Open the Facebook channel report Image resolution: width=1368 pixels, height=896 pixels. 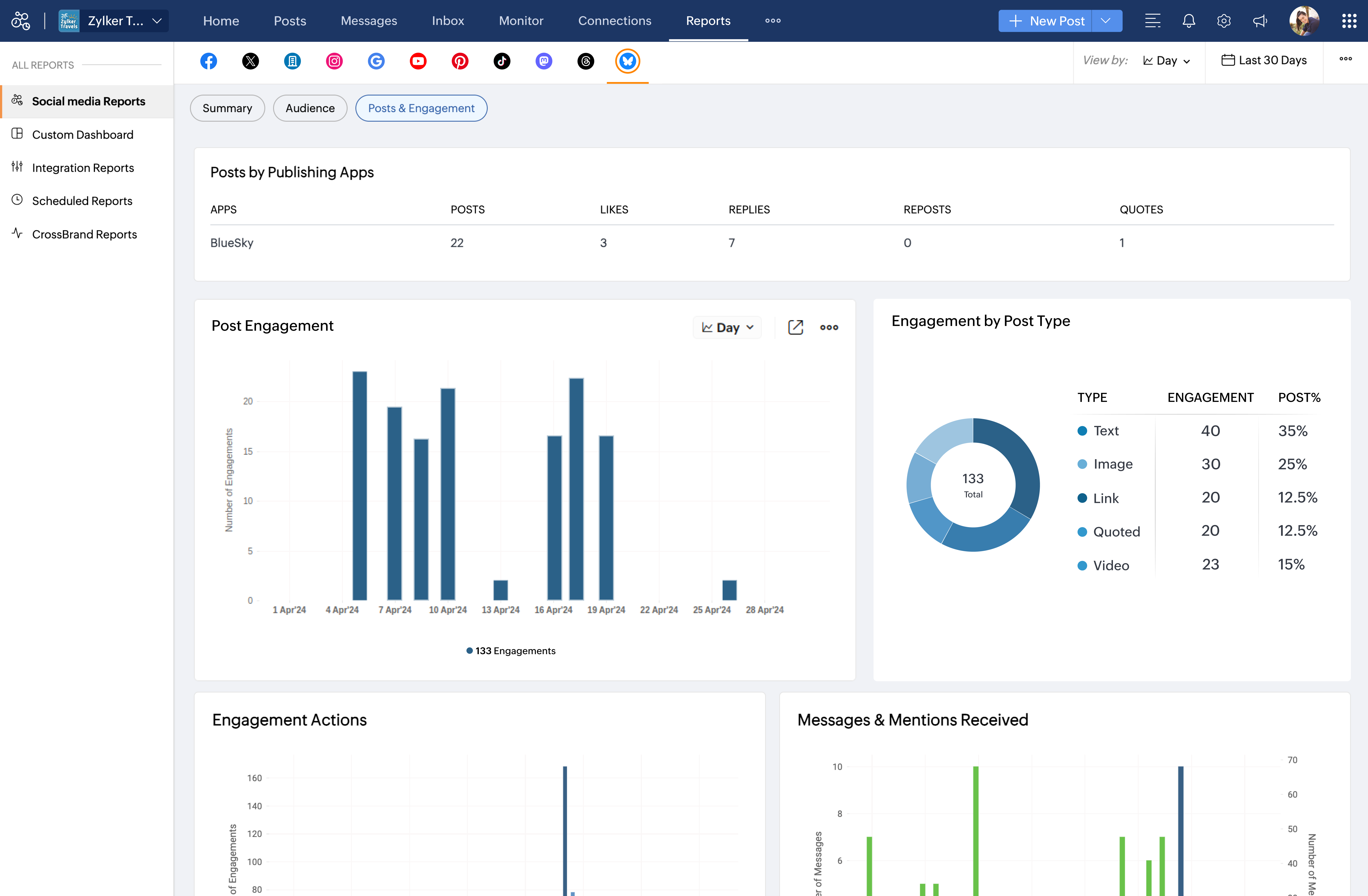point(209,61)
